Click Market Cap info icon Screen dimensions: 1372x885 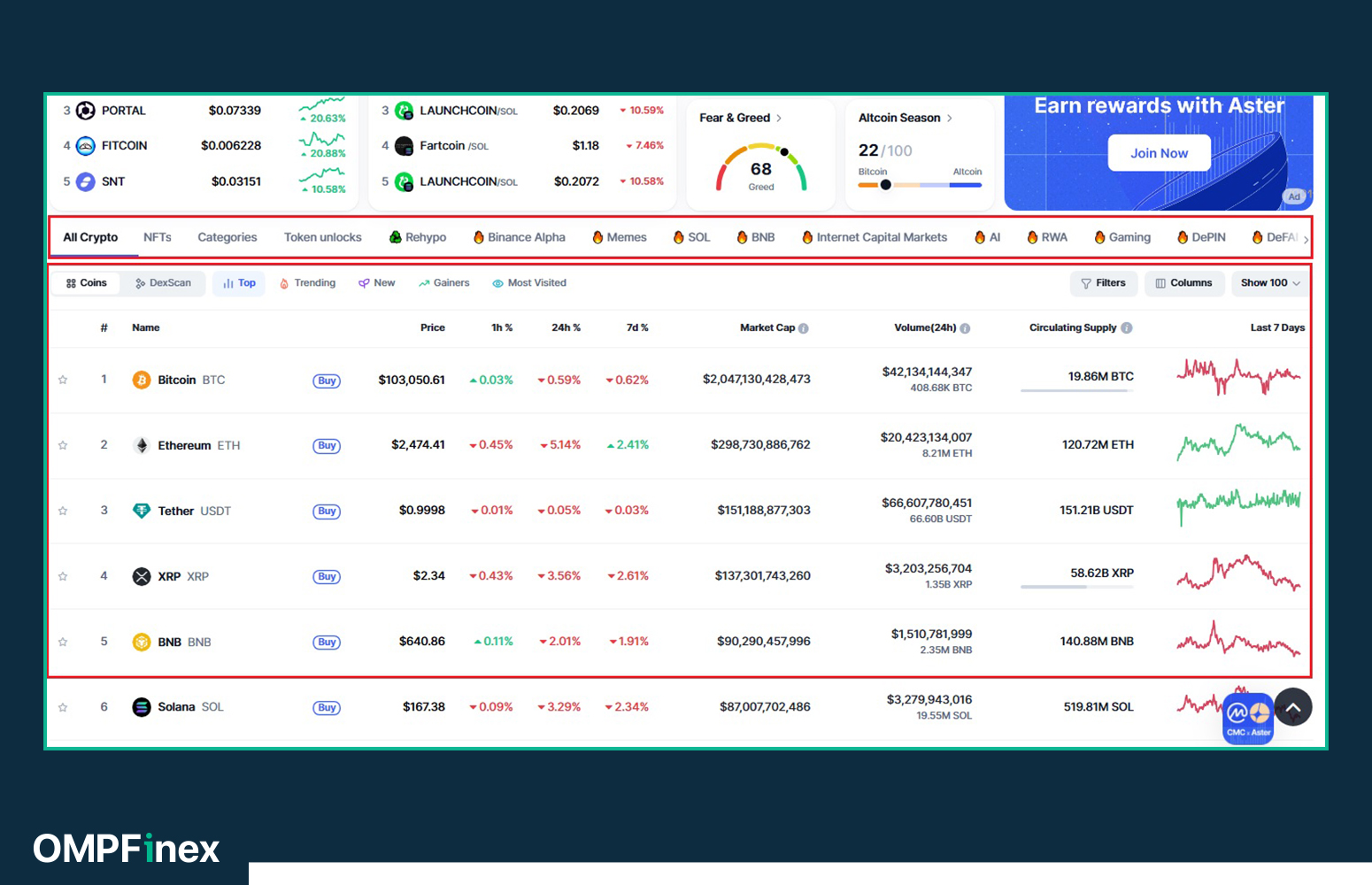point(804,328)
